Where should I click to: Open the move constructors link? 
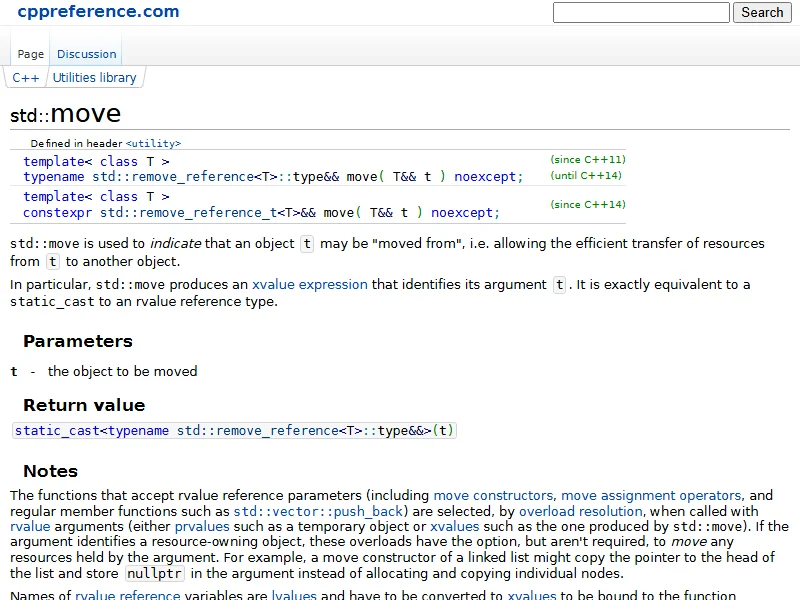(492, 495)
